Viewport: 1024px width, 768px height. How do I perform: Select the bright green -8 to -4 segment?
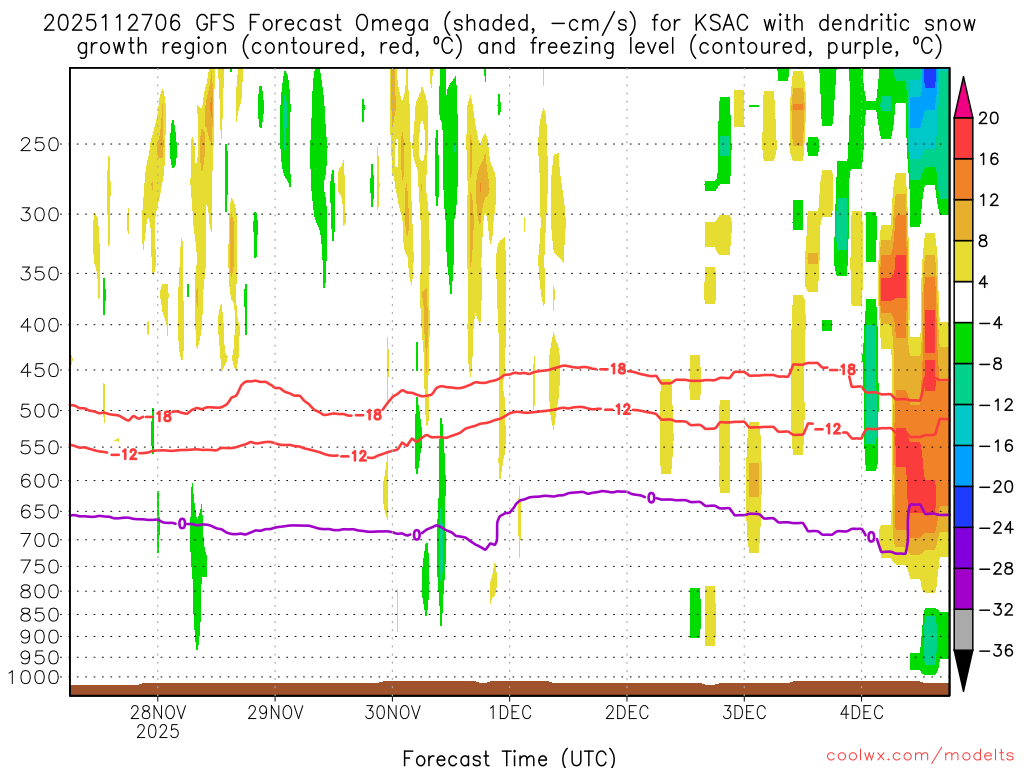[963, 344]
